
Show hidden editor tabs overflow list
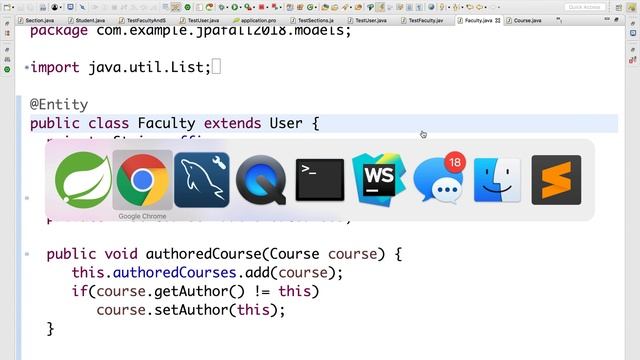coord(559,20)
